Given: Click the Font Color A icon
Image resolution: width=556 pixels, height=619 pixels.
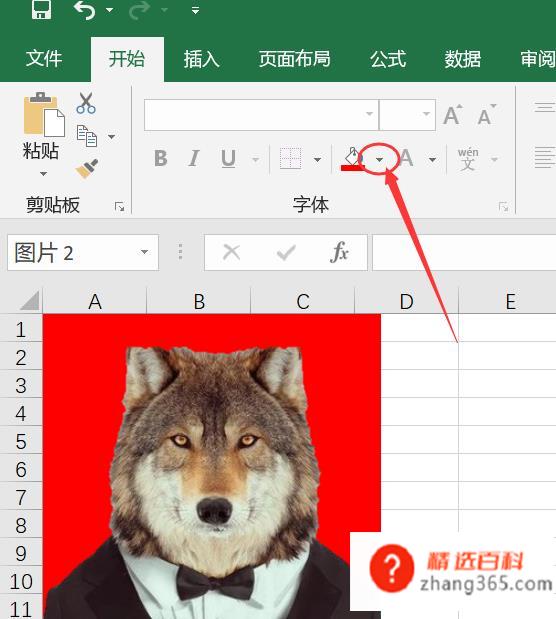Looking at the screenshot, I should click(x=406, y=159).
